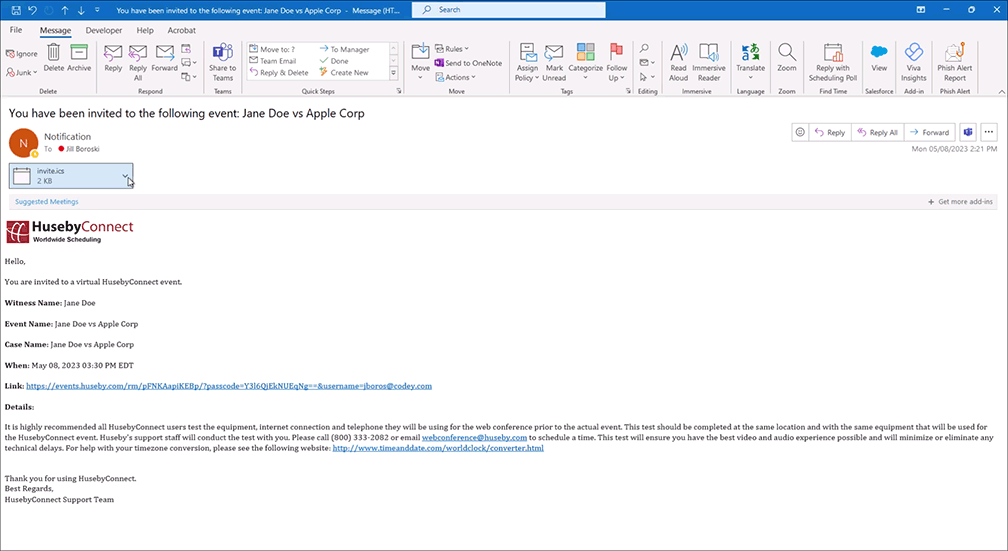
Task: Click the Teams icon in message header
Action: coord(968,132)
